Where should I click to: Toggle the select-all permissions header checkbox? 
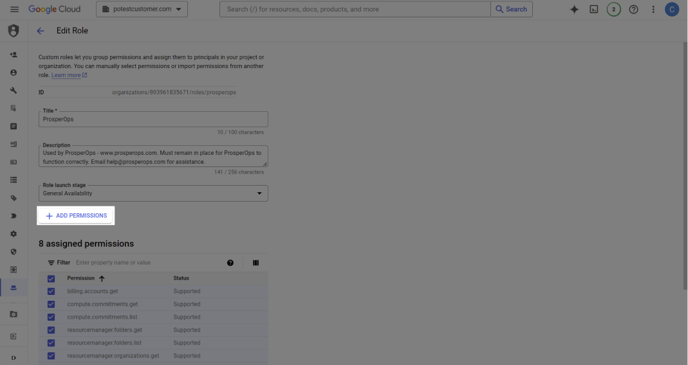(51, 279)
